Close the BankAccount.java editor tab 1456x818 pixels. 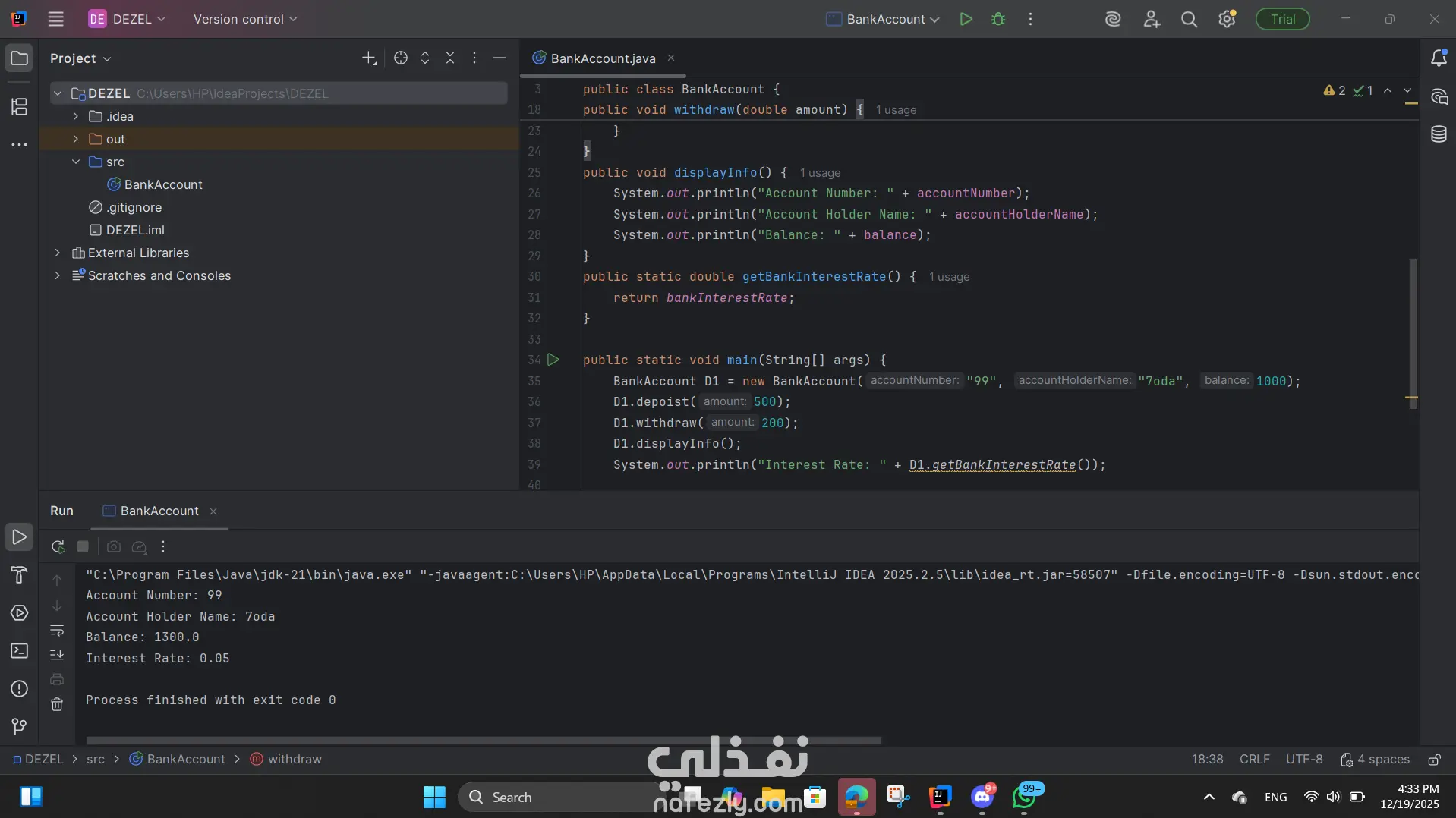(671, 58)
